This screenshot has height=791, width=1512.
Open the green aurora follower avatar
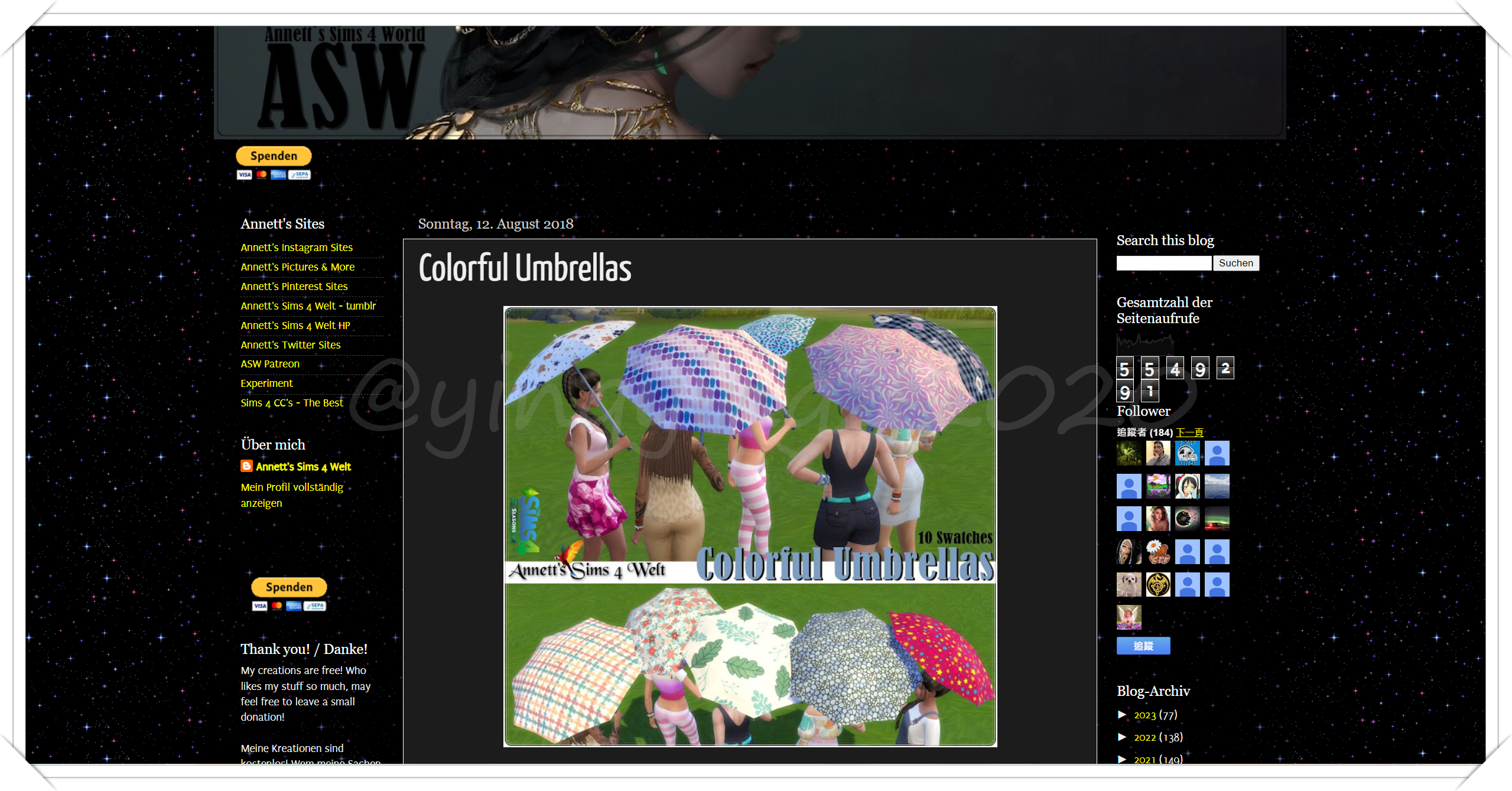(x=1217, y=519)
